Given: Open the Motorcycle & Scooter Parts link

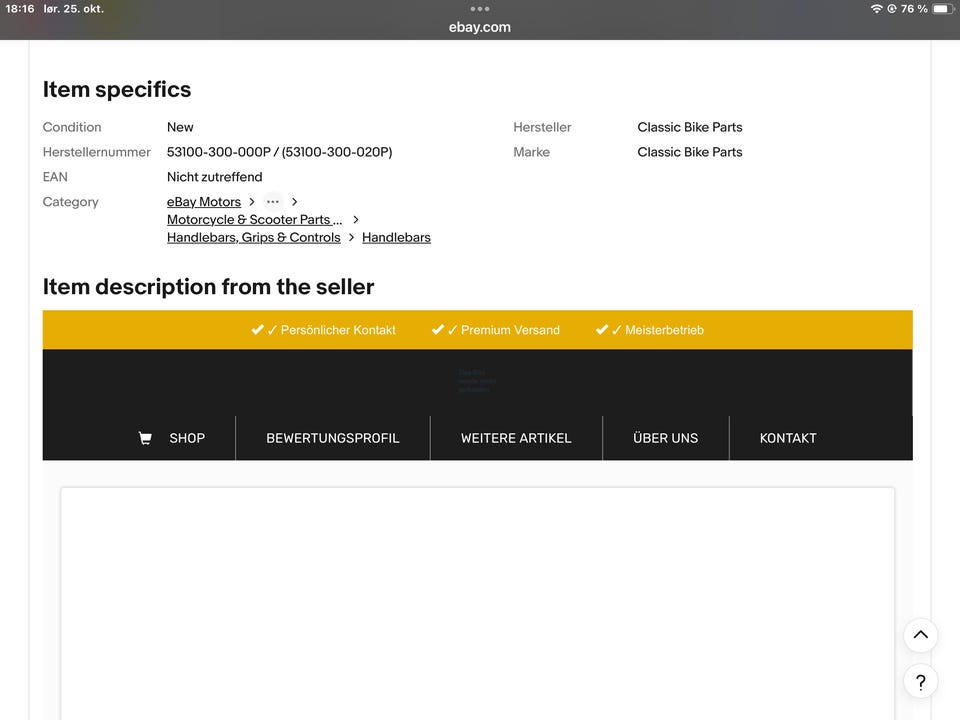Looking at the screenshot, I should click(x=254, y=219).
